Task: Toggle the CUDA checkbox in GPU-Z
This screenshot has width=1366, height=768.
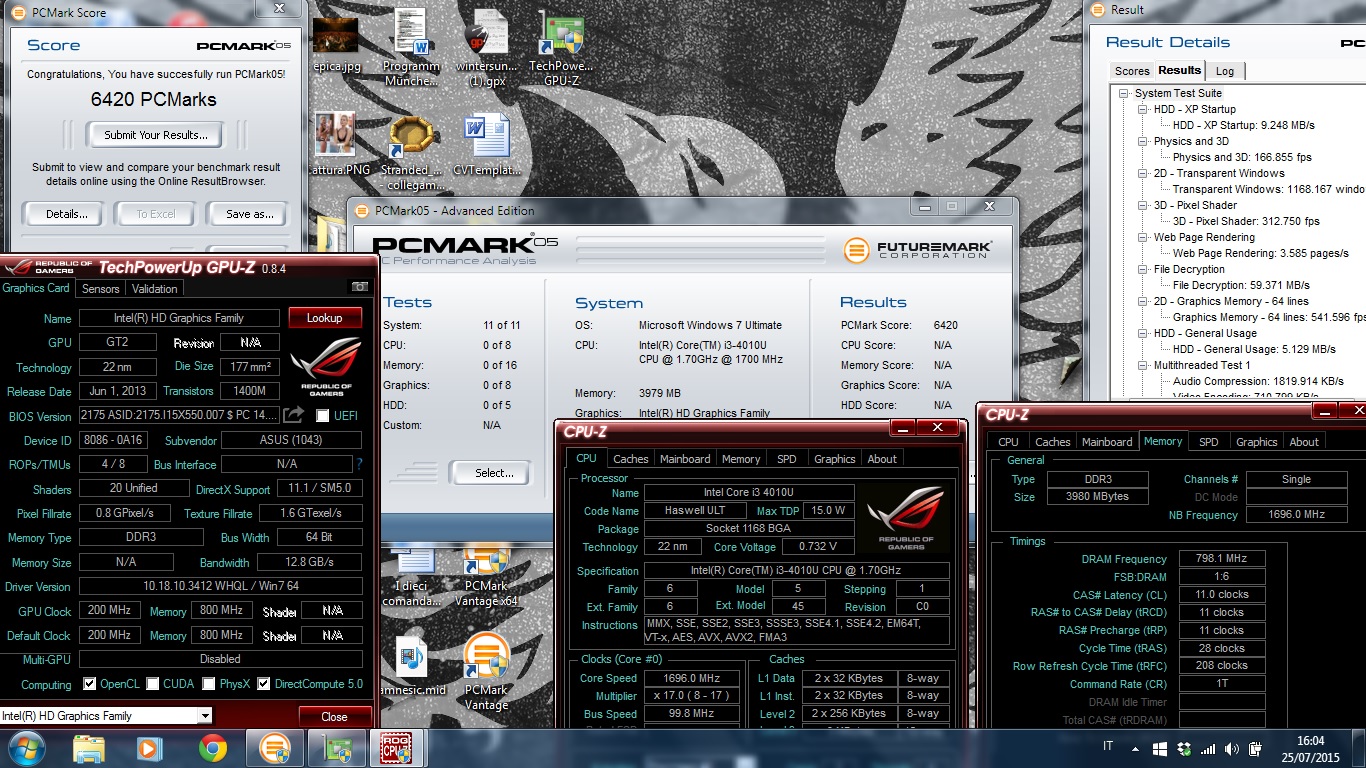Action: pyautogui.click(x=153, y=684)
